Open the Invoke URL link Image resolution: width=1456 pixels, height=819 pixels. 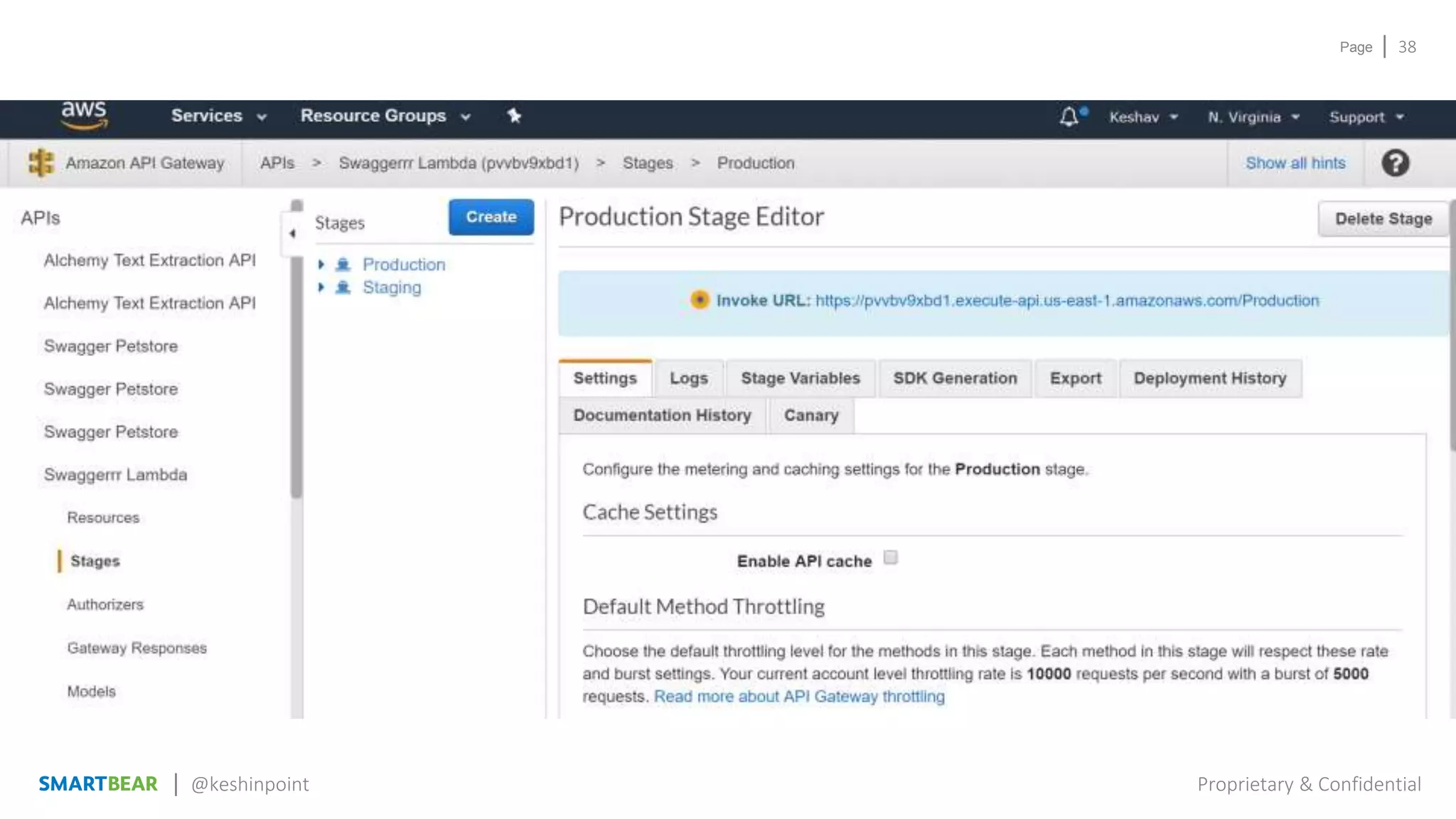click(1066, 301)
